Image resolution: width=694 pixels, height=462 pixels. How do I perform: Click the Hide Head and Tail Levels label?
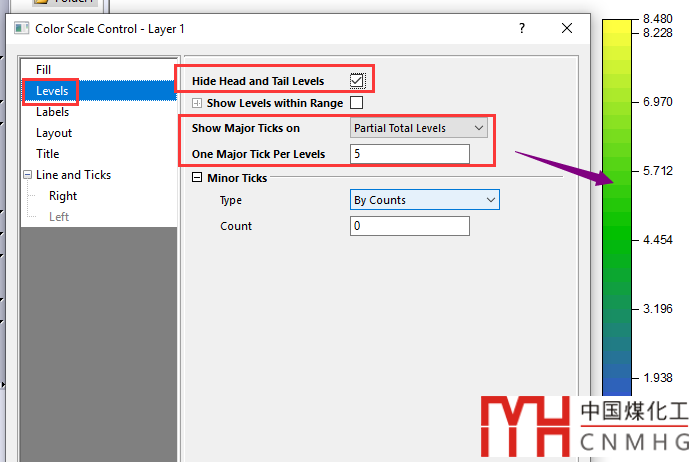(258, 81)
